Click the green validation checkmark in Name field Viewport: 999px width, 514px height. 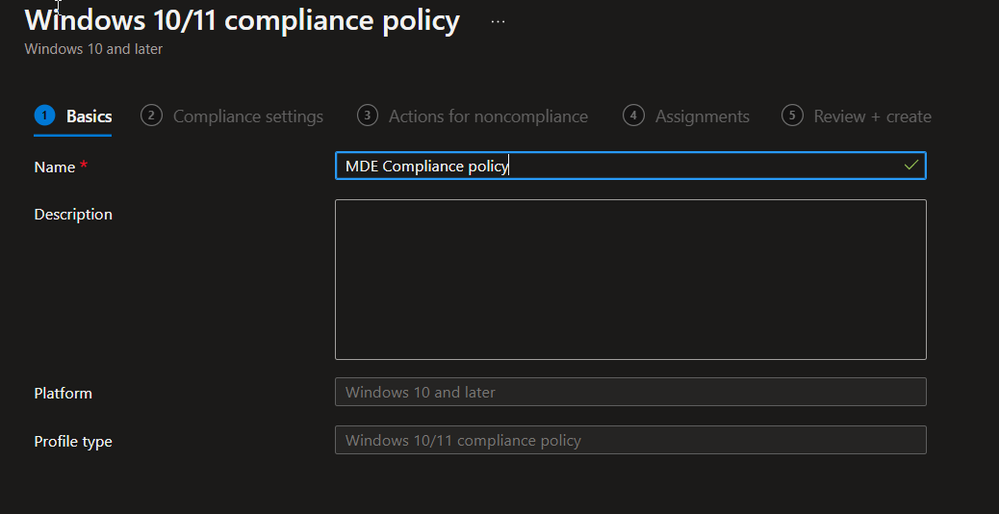[911, 166]
